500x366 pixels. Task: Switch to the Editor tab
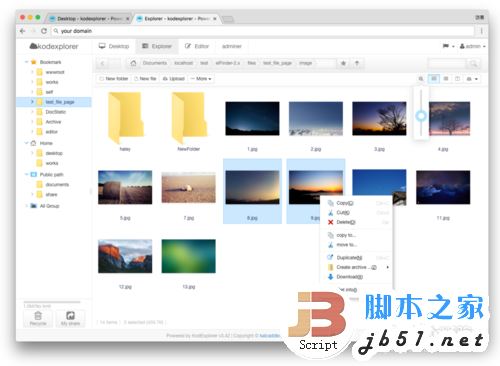point(197,46)
